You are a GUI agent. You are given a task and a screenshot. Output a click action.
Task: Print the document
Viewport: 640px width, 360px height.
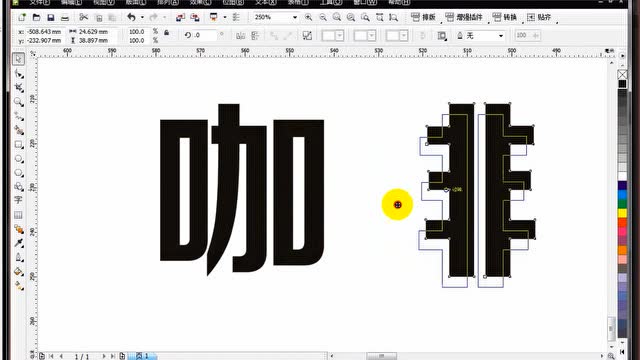pos(65,18)
